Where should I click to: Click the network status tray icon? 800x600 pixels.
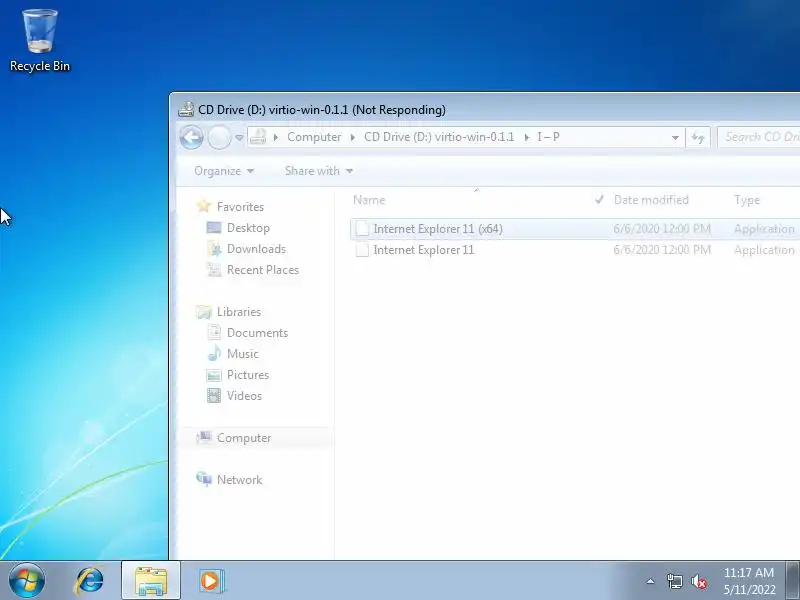tap(674, 581)
